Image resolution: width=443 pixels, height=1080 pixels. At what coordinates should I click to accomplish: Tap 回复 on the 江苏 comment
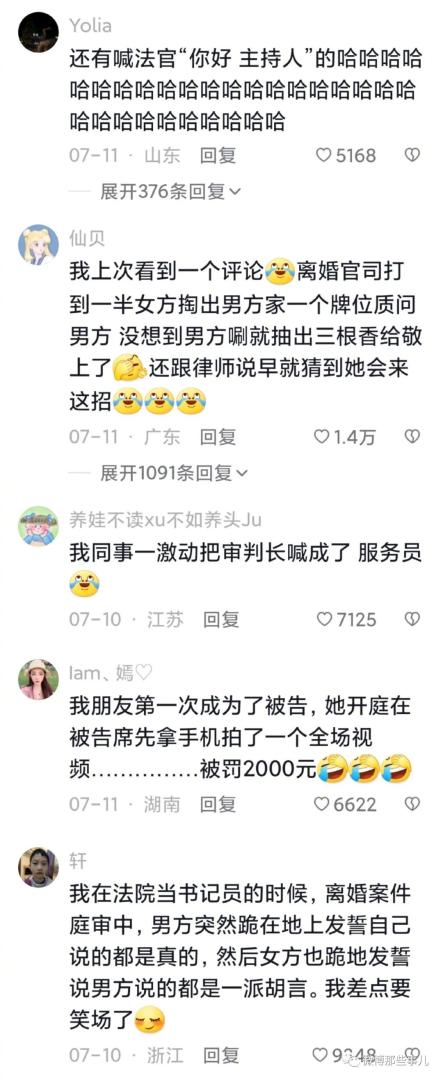click(x=220, y=619)
